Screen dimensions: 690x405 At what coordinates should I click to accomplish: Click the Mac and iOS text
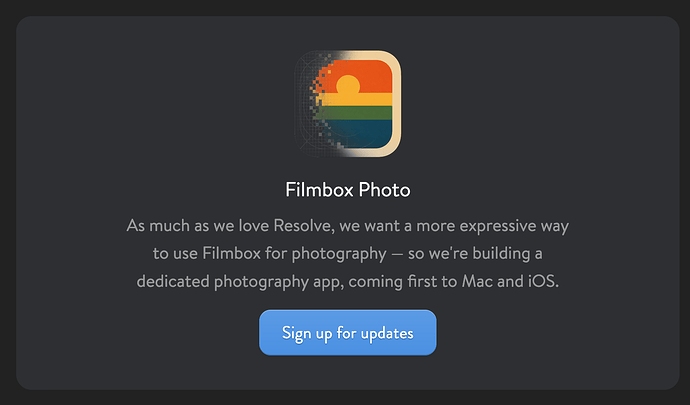[510, 281]
